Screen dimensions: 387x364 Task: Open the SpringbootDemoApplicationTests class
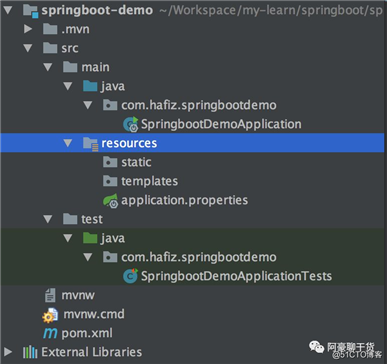click(x=237, y=276)
